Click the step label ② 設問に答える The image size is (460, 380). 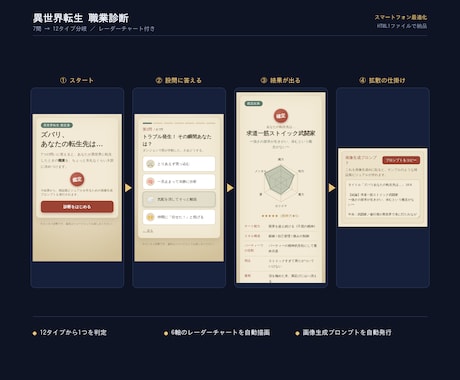pyautogui.click(x=179, y=80)
